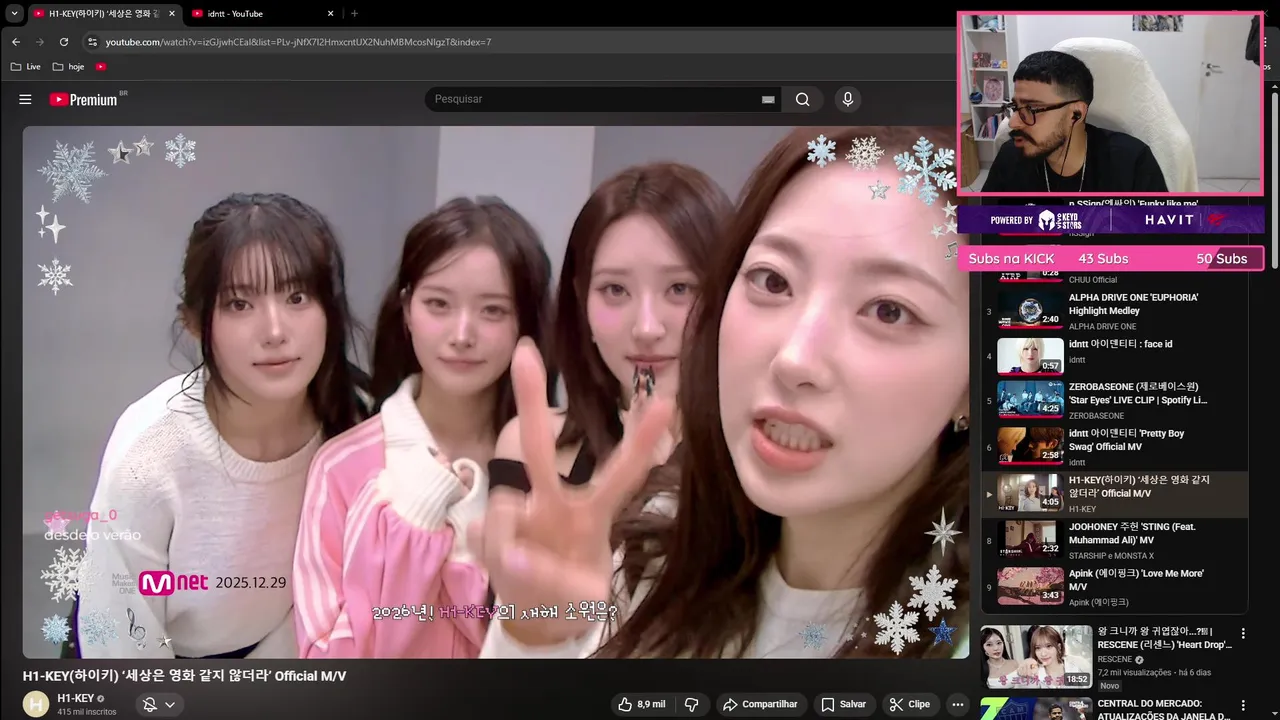Play idntt face id playlist thumbnail
This screenshot has width=1280, height=720.
point(1030,356)
